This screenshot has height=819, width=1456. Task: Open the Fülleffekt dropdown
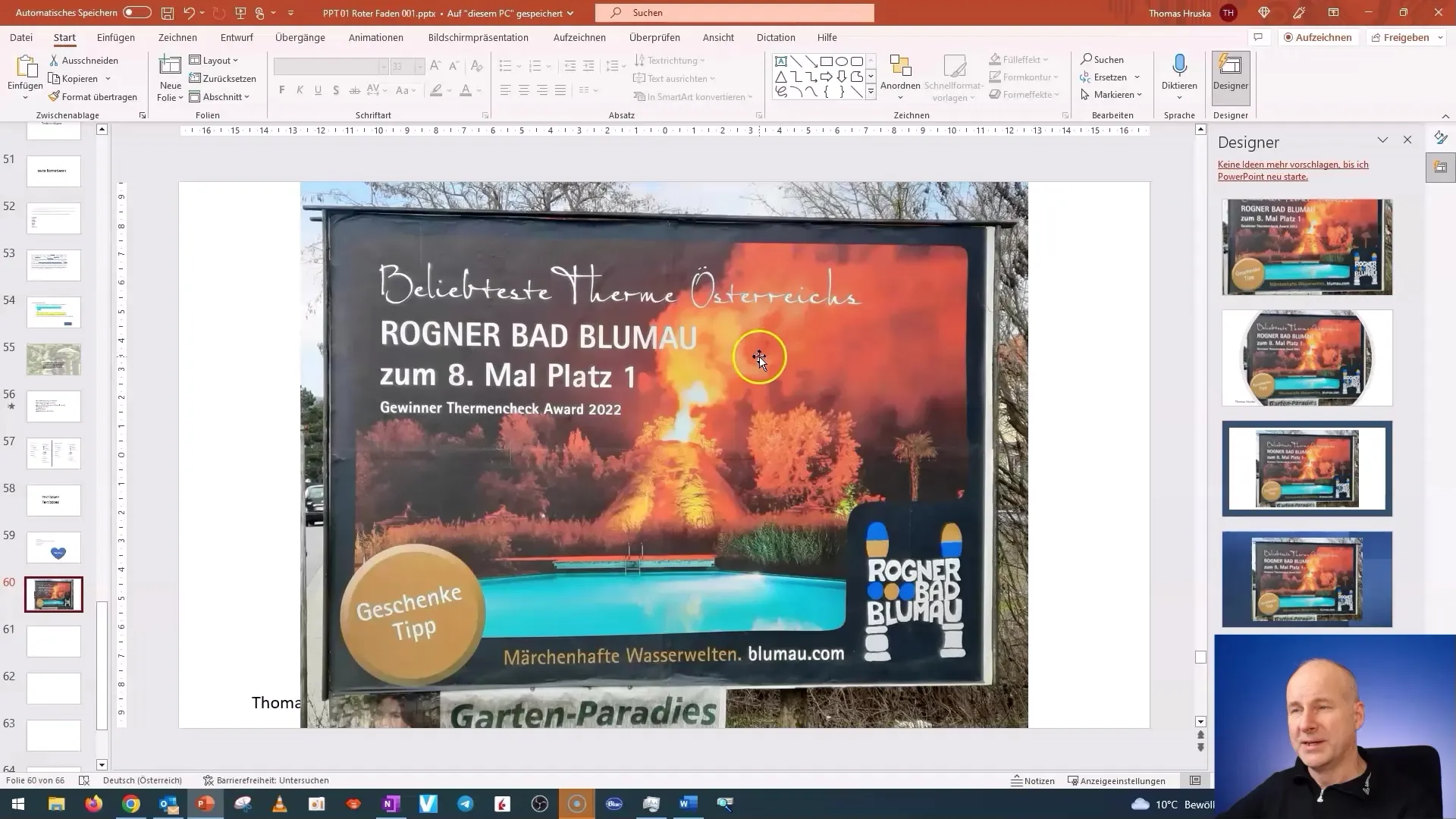(1018, 59)
